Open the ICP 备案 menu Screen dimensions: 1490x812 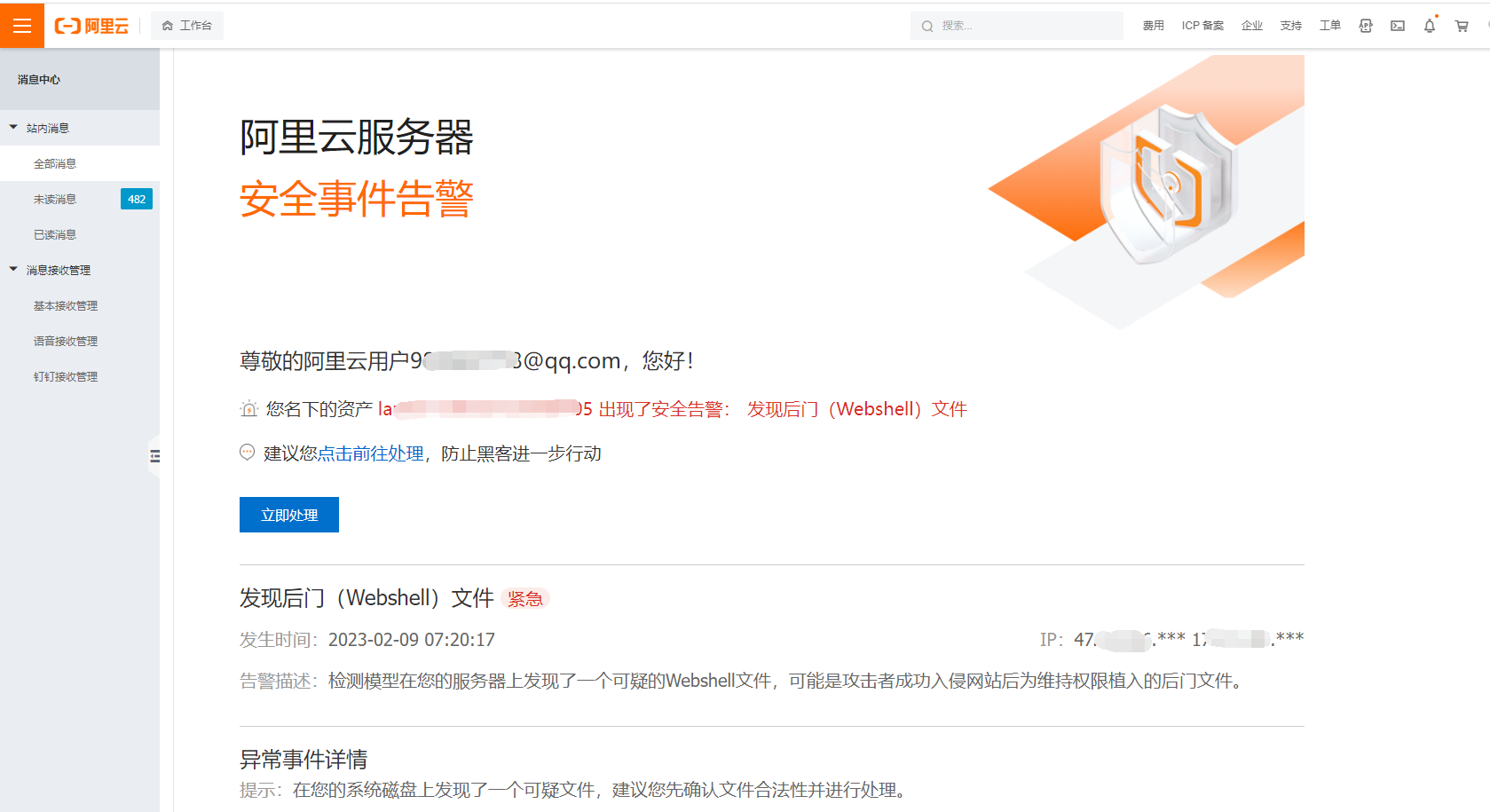1202,26
